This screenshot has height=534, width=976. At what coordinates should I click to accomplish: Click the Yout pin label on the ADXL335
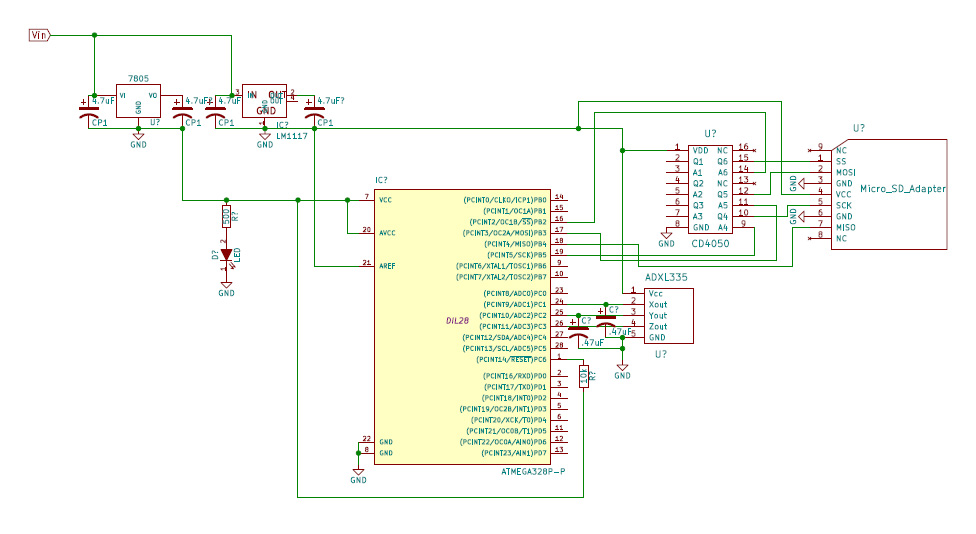point(658,316)
